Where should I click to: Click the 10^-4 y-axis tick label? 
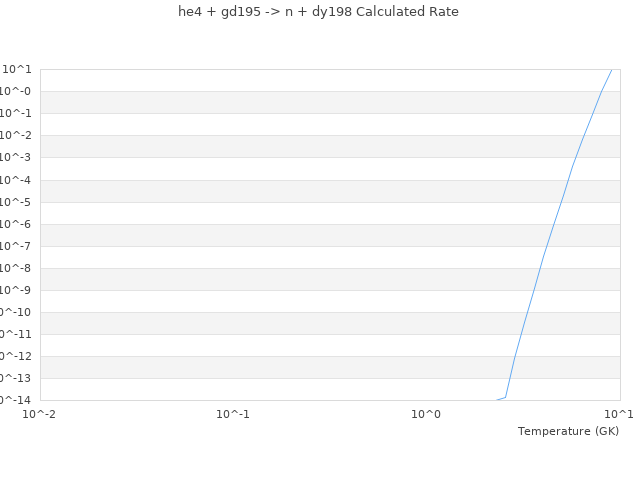pyautogui.click(x=17, y=180)
